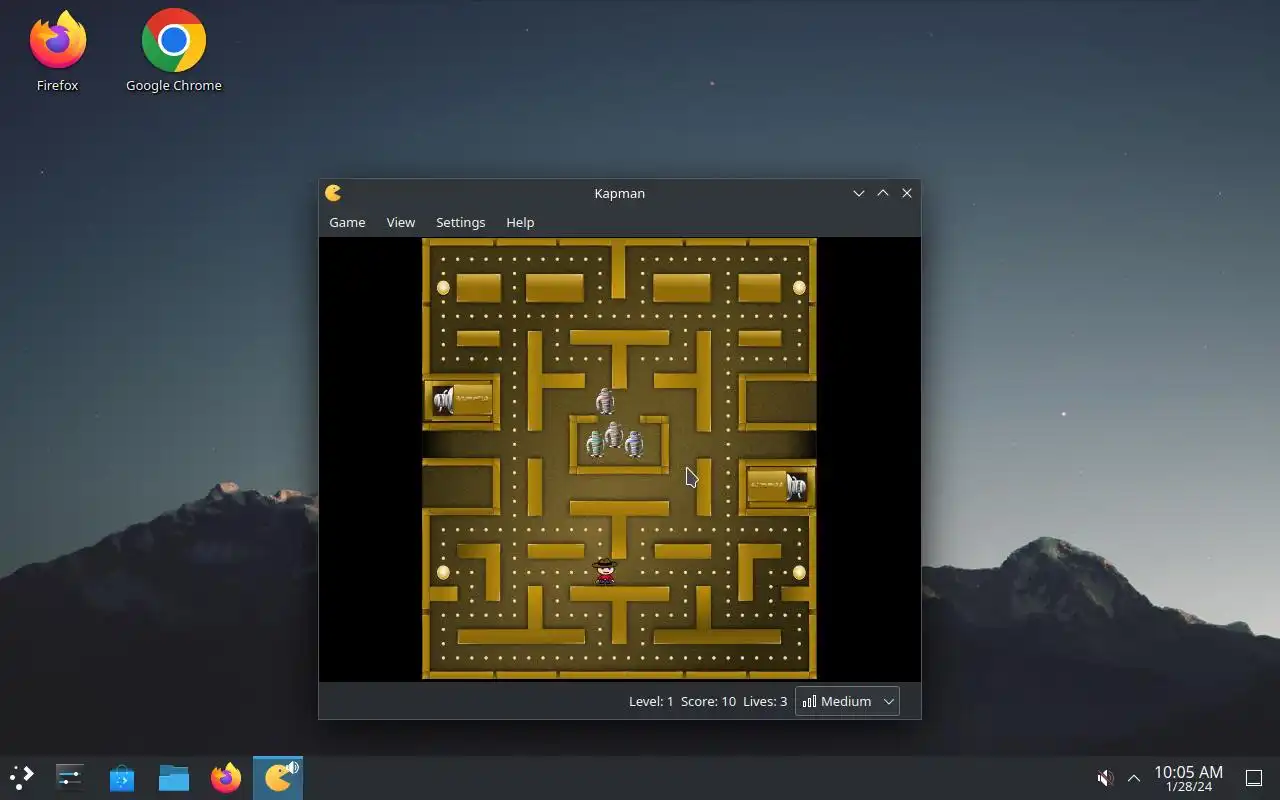Viewport: 1280px width, 800px height.
Task: Click the Lives: 3 status text
Action: click(765, 701)
